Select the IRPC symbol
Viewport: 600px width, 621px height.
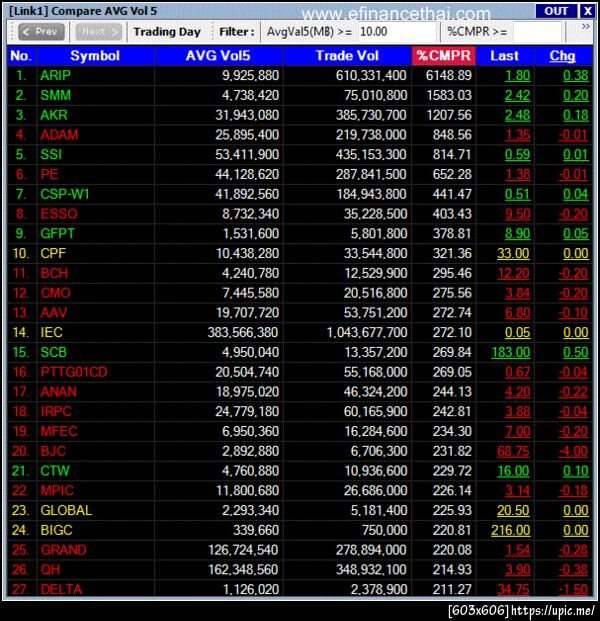pyautogui.click(x=56, y=411)
